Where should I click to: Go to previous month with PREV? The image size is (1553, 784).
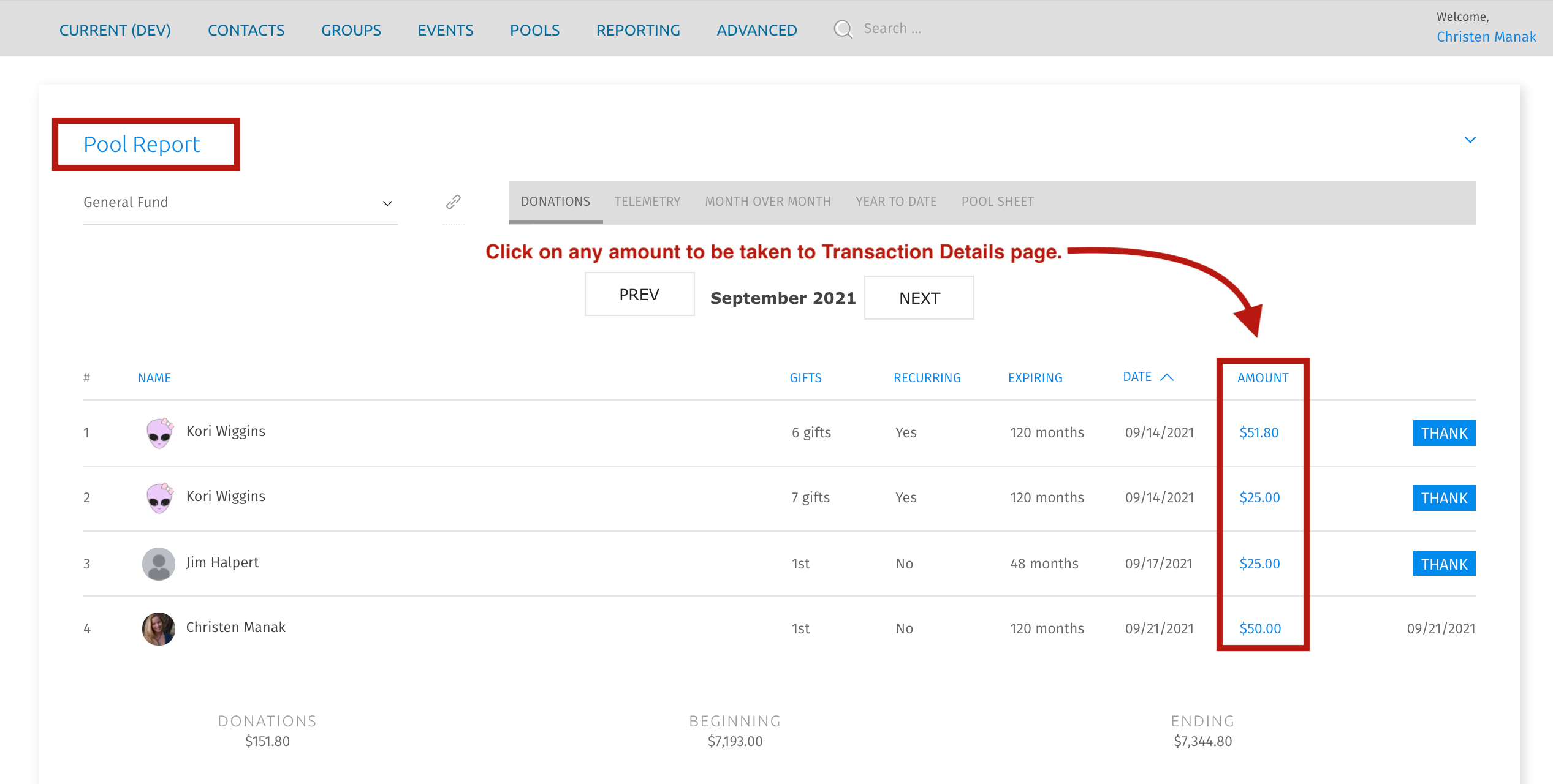pos(639,295)
